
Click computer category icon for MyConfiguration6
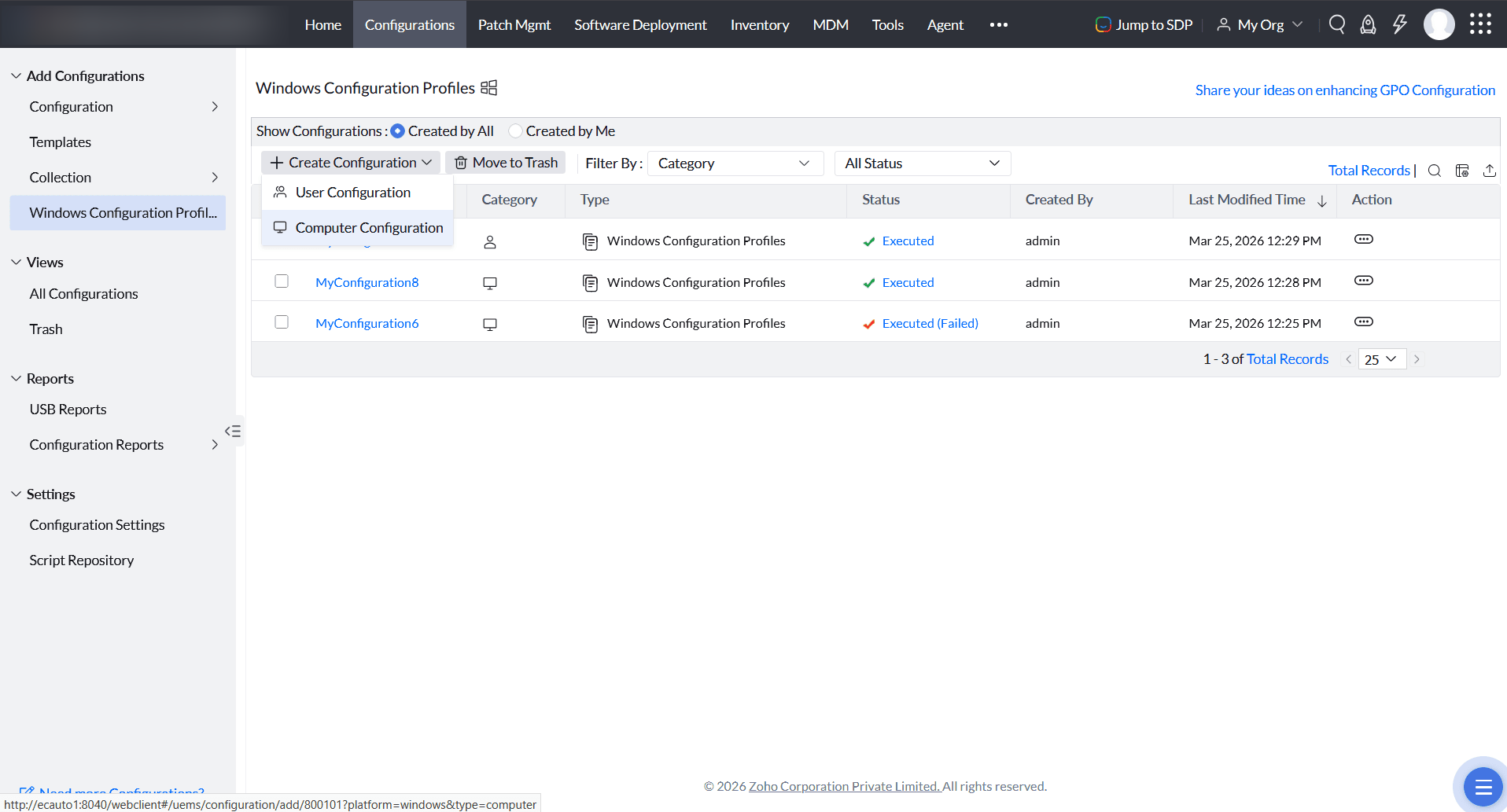pyautogui.click(x=490, y=324)
